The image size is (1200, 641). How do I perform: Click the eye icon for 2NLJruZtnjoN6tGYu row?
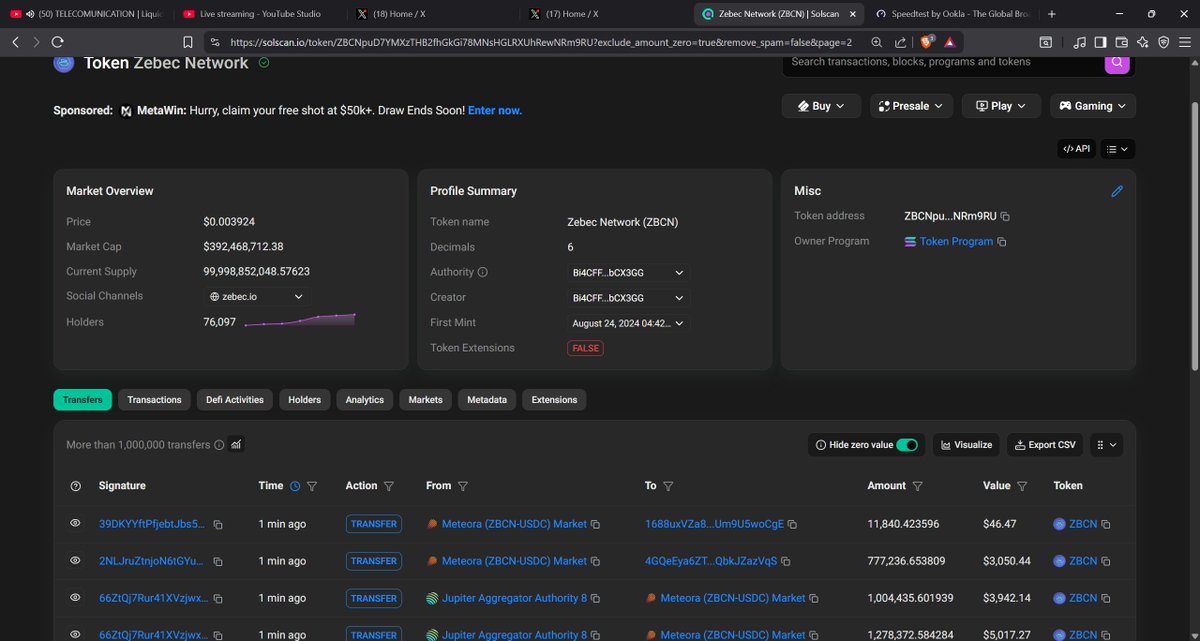(75, 560)
